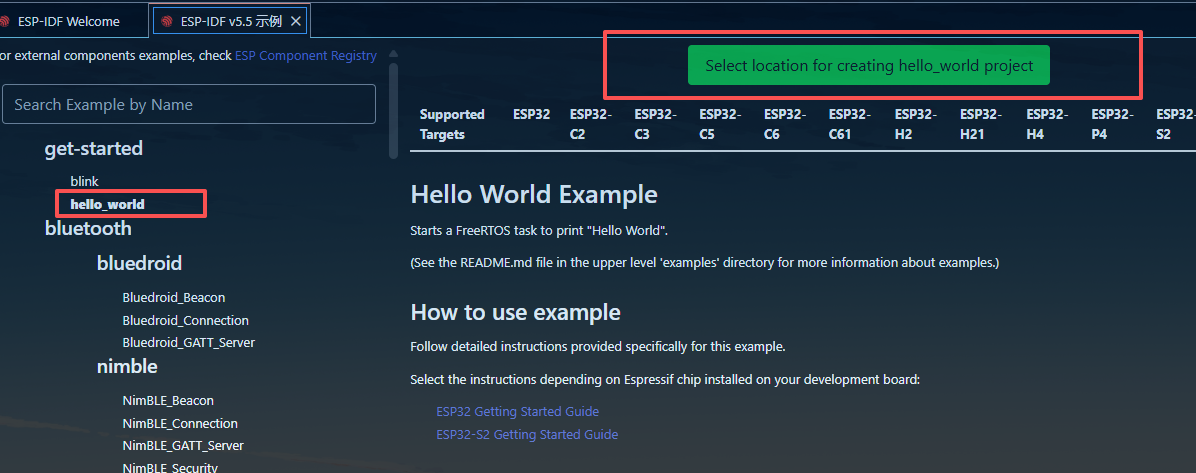The height and width of the screenshot is (473, 1196).
Task: Click the get-started category heading
Action: point(94,149)
